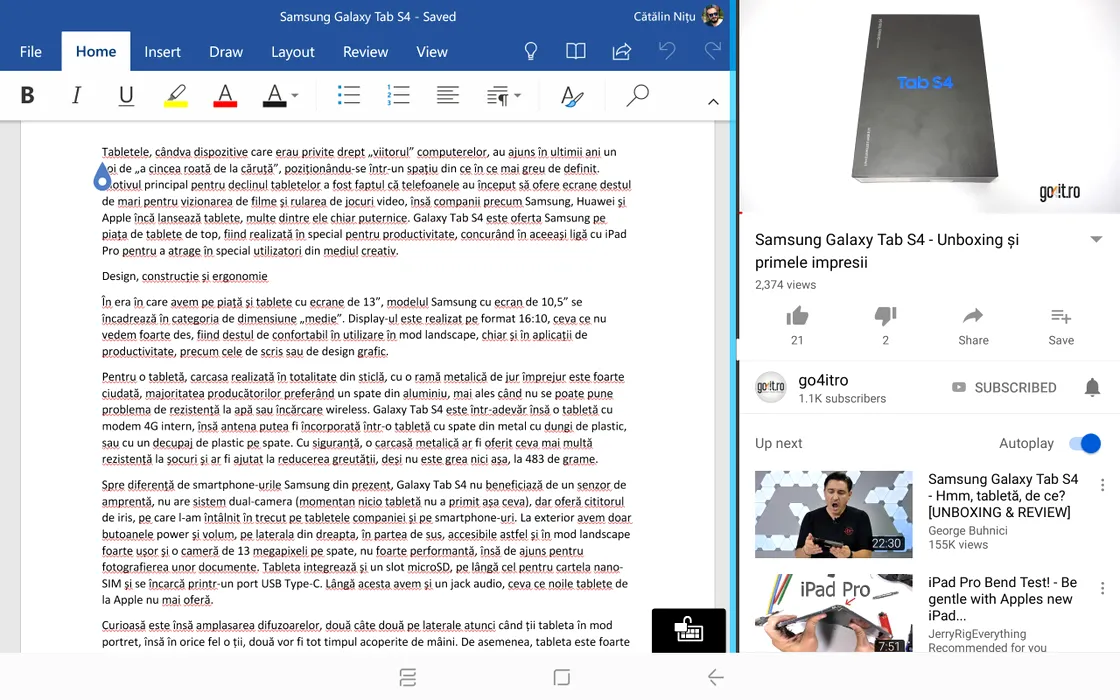The image size is (1120, 700).
Task: Toggle notification bell for go4itro channel
Action: (x=1092, y=387)
